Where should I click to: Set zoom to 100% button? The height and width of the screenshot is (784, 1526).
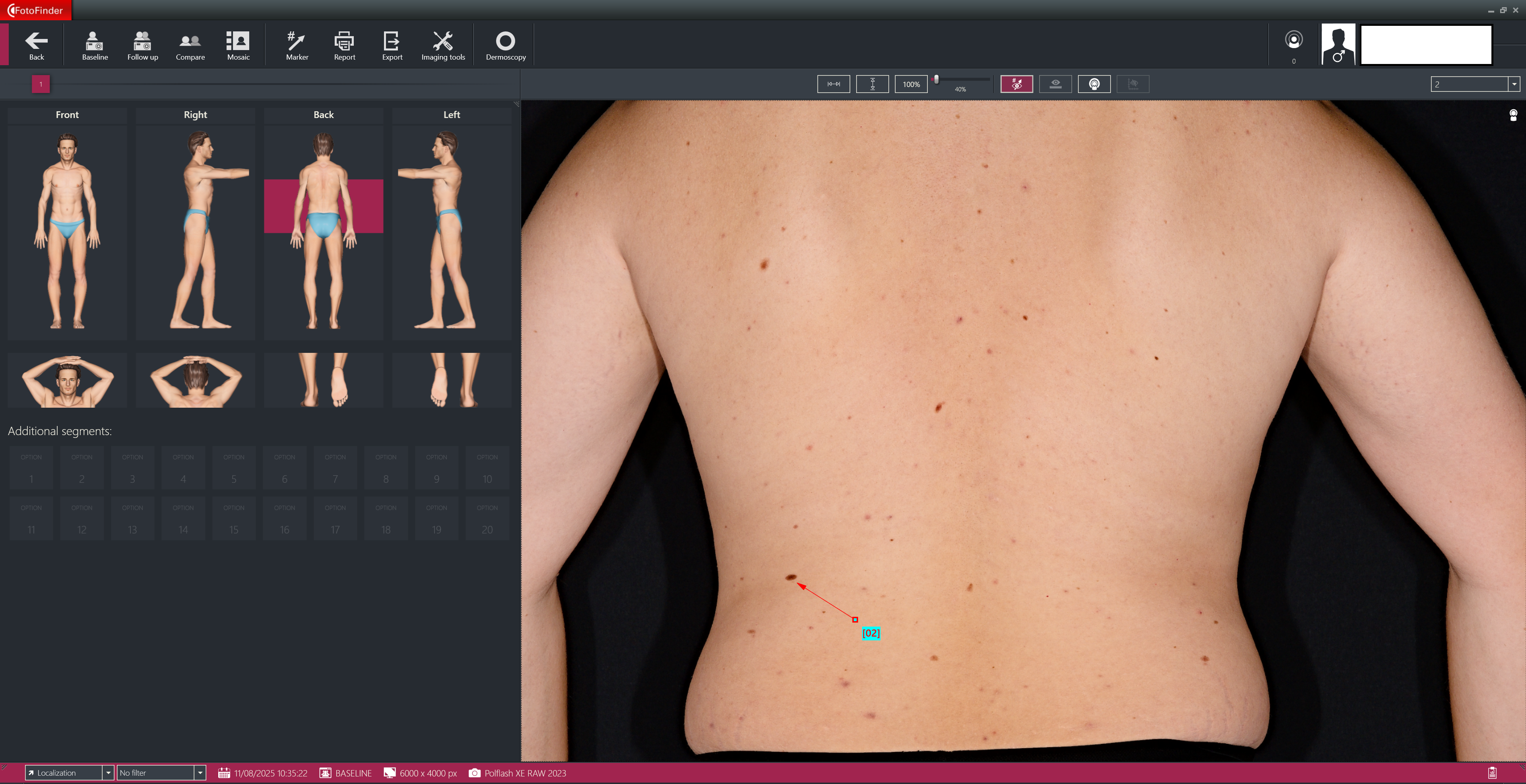point(911,84)
